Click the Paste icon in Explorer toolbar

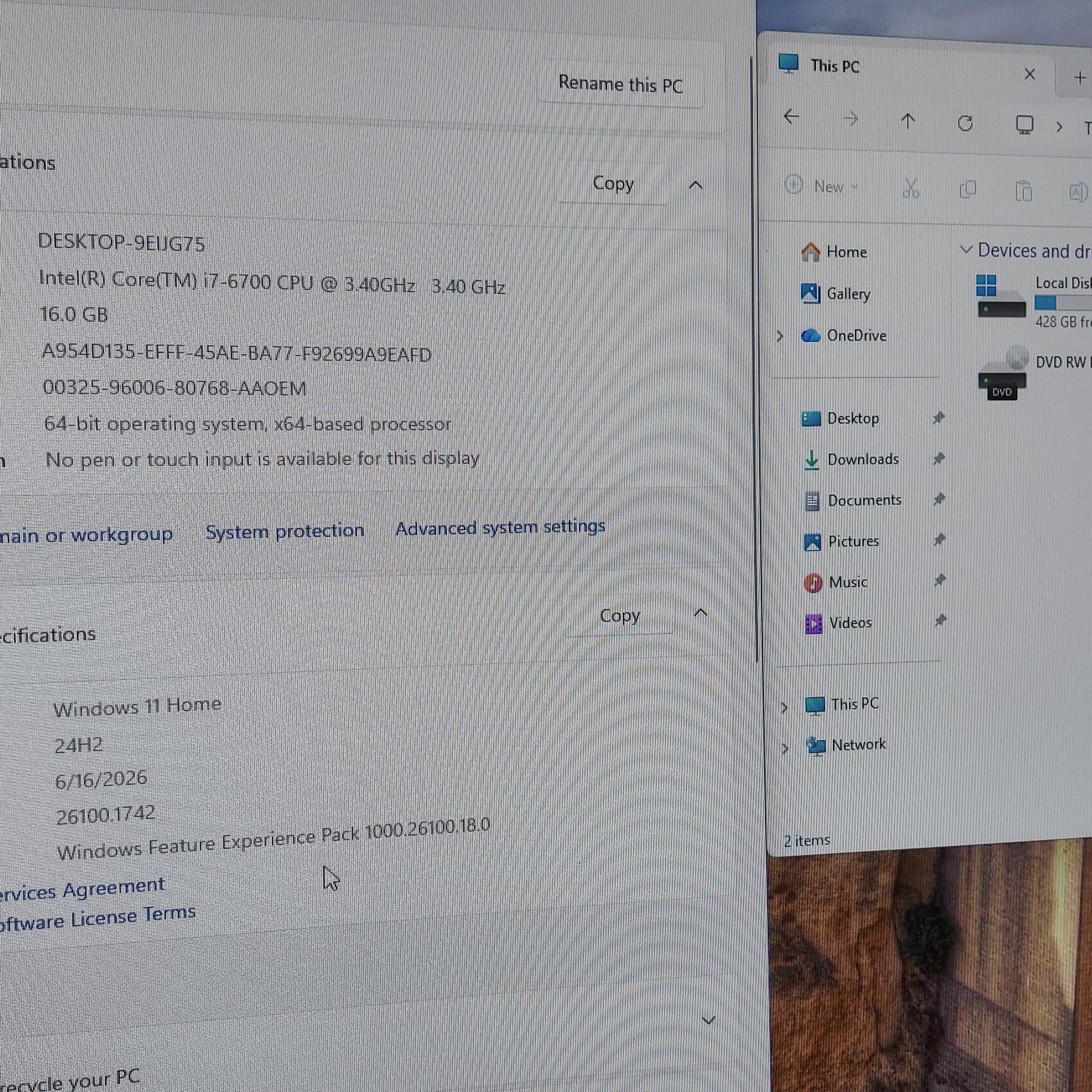point(1024,191)
